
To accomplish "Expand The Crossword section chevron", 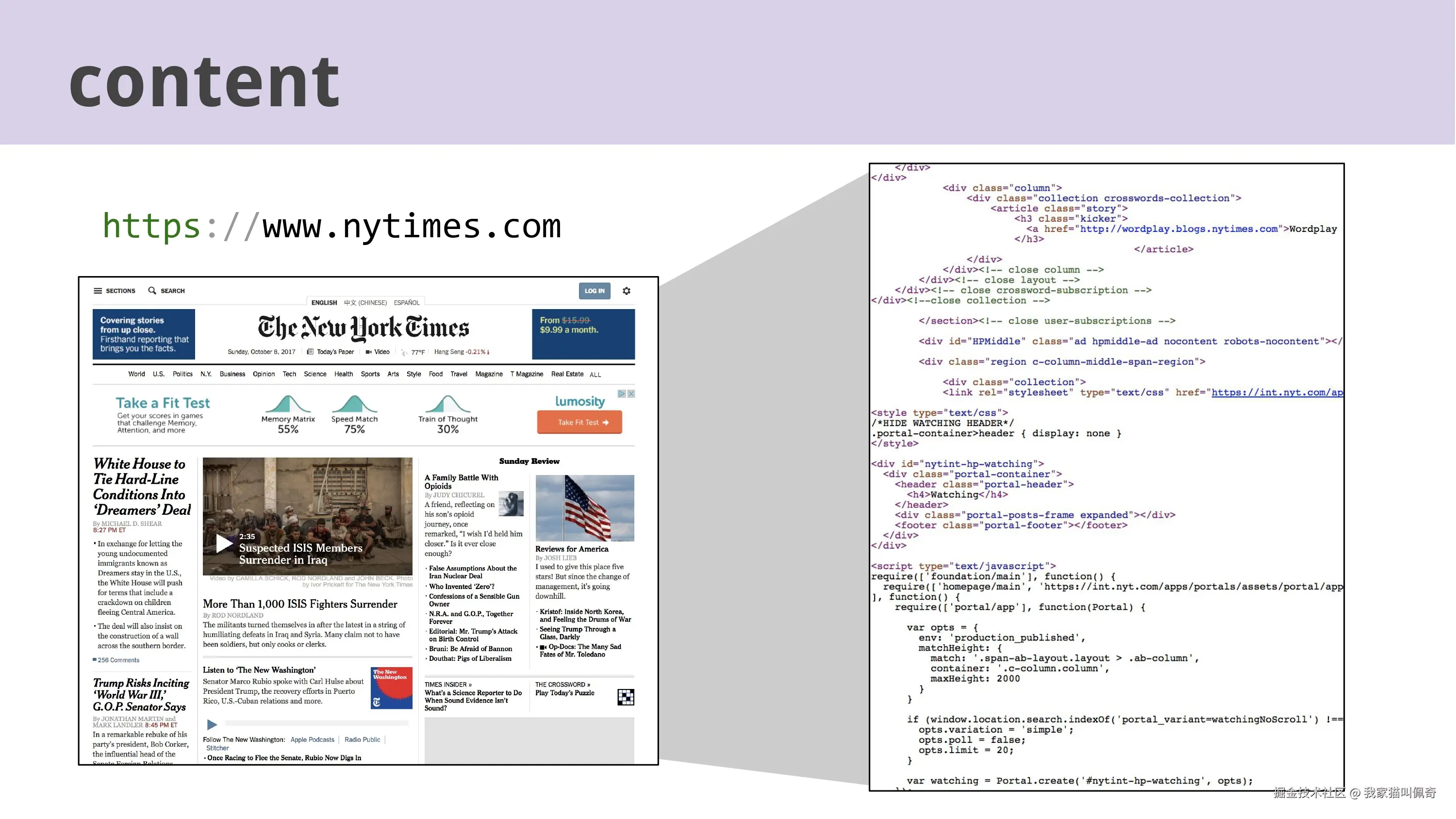I will pyautogui.click(x=590, y=685).
